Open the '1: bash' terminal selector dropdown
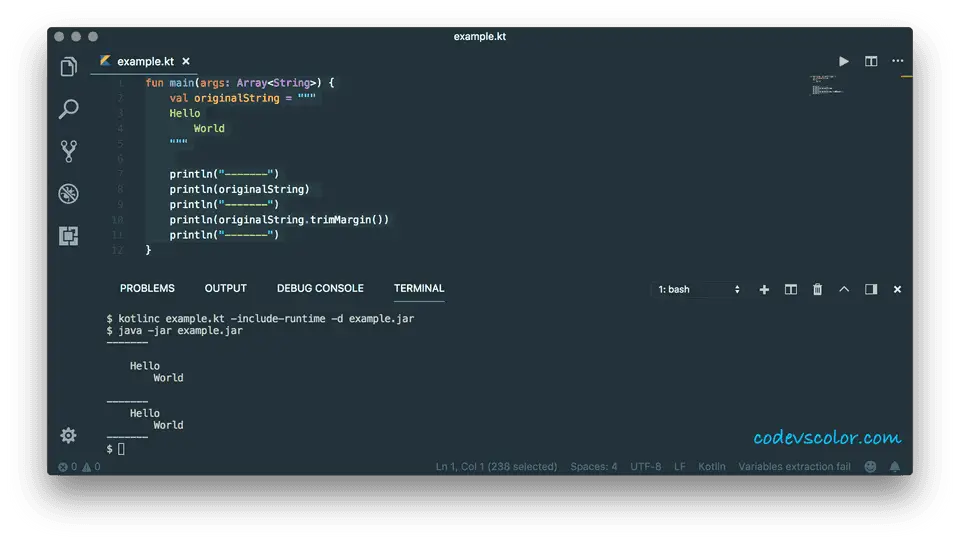The height and width of the screenshot is (543, 960). click(x=699, y=289)
